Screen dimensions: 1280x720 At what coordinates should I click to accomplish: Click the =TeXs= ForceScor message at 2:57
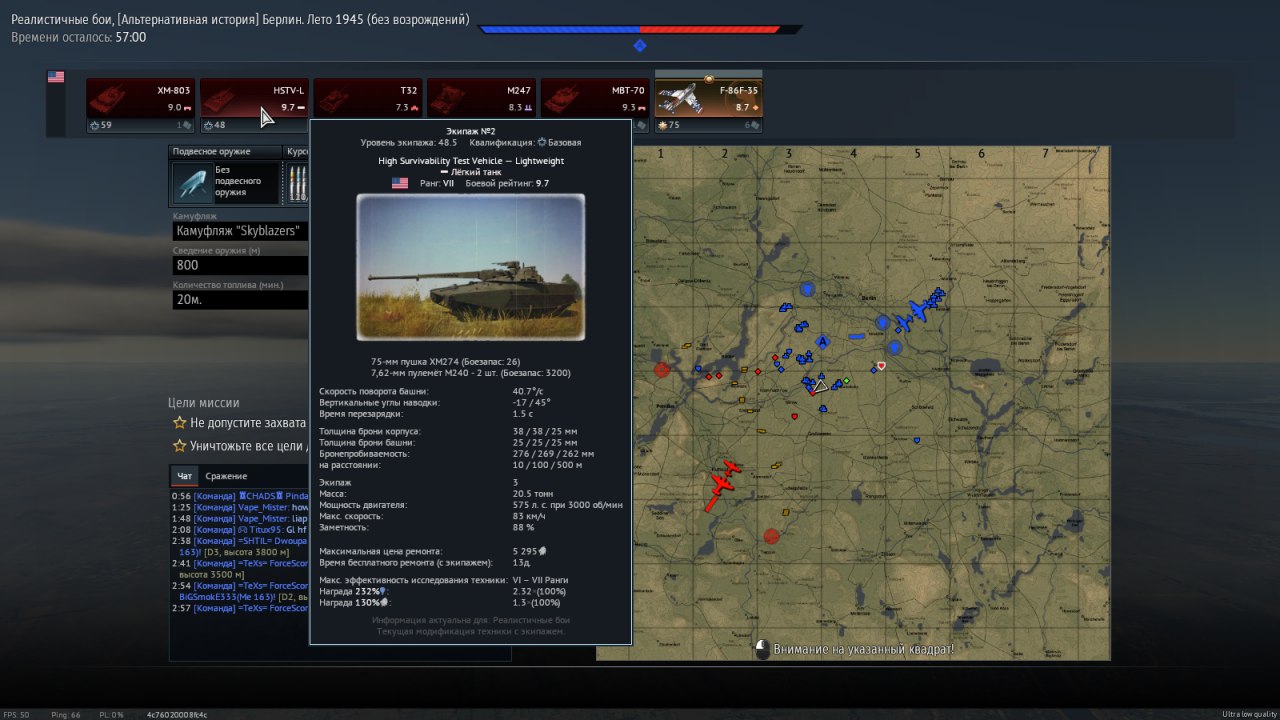[240, 608]
